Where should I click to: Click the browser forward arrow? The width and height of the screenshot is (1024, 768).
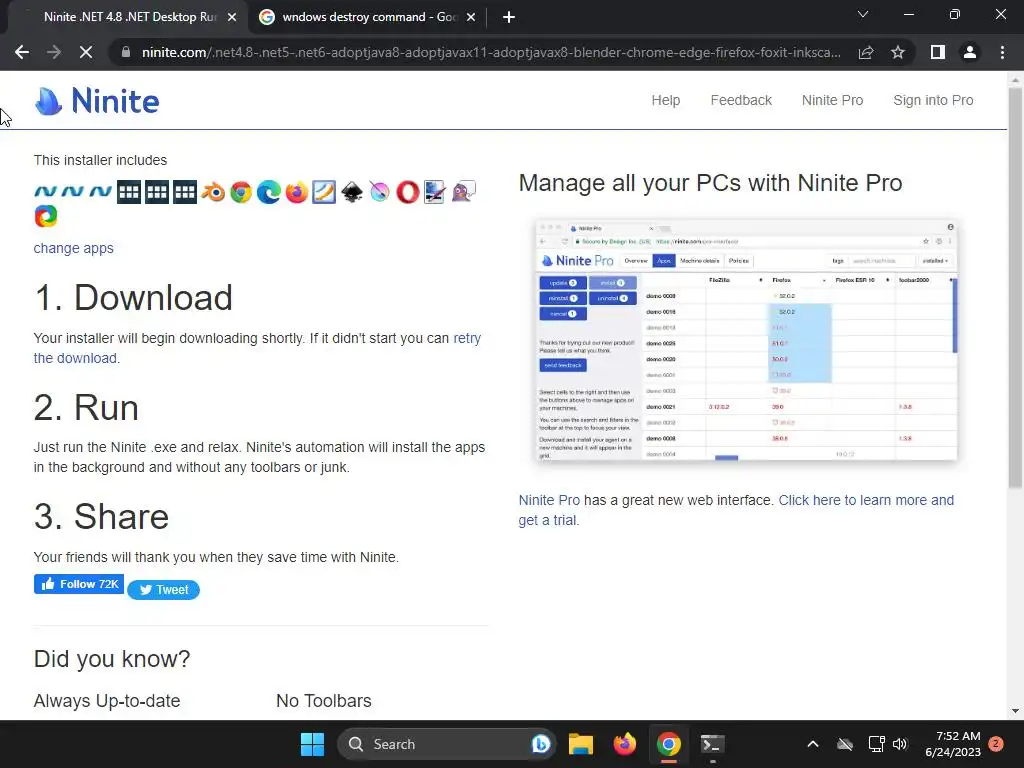[54, 52]
